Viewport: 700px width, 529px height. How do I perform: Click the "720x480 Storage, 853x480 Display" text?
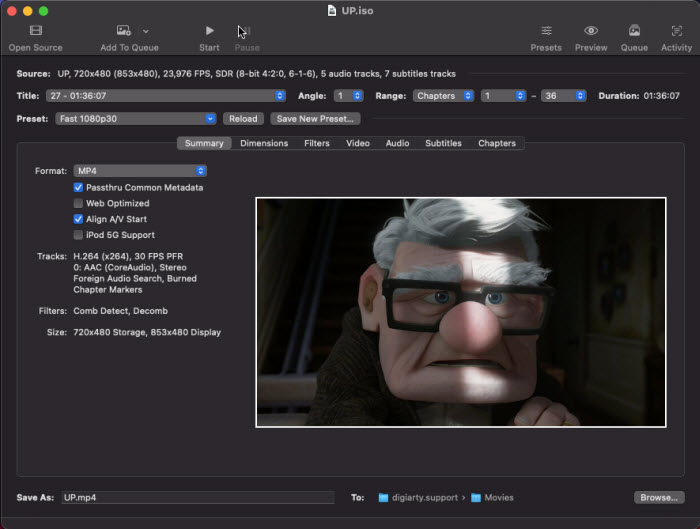pyautogui.click(x=147, y=332)
